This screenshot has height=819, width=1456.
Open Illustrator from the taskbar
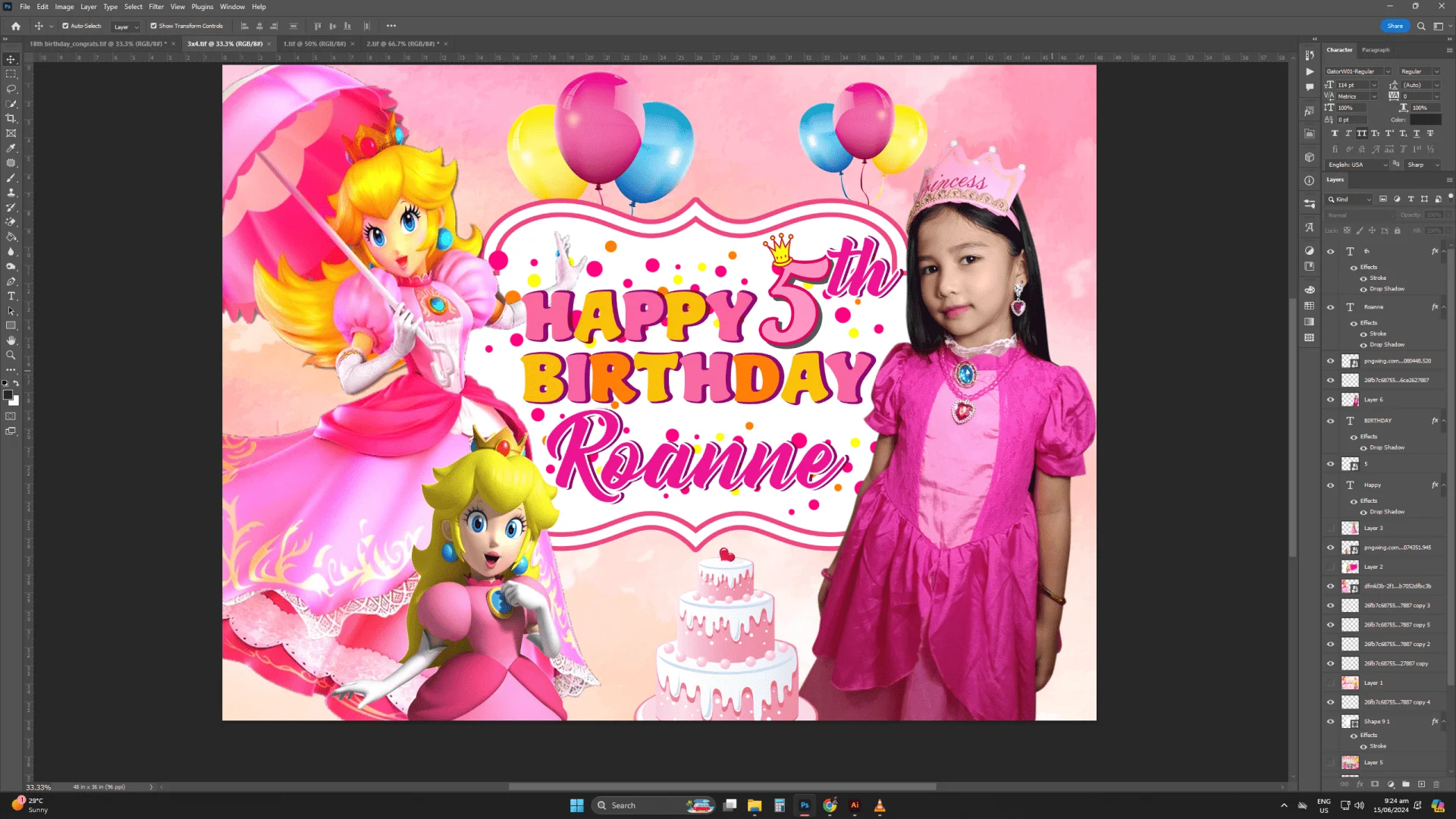(855, 805)
